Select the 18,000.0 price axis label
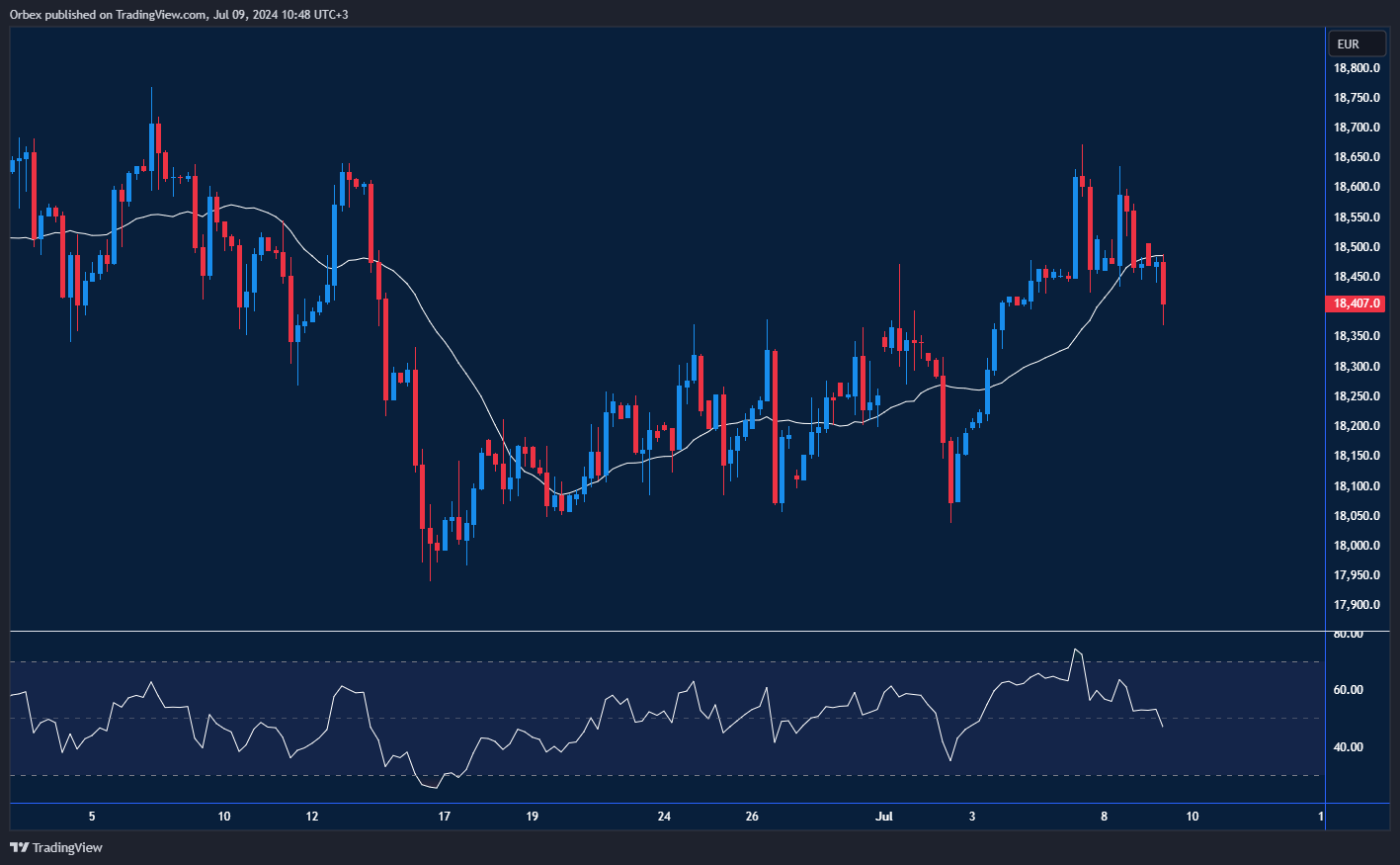 pos(1356,546)
